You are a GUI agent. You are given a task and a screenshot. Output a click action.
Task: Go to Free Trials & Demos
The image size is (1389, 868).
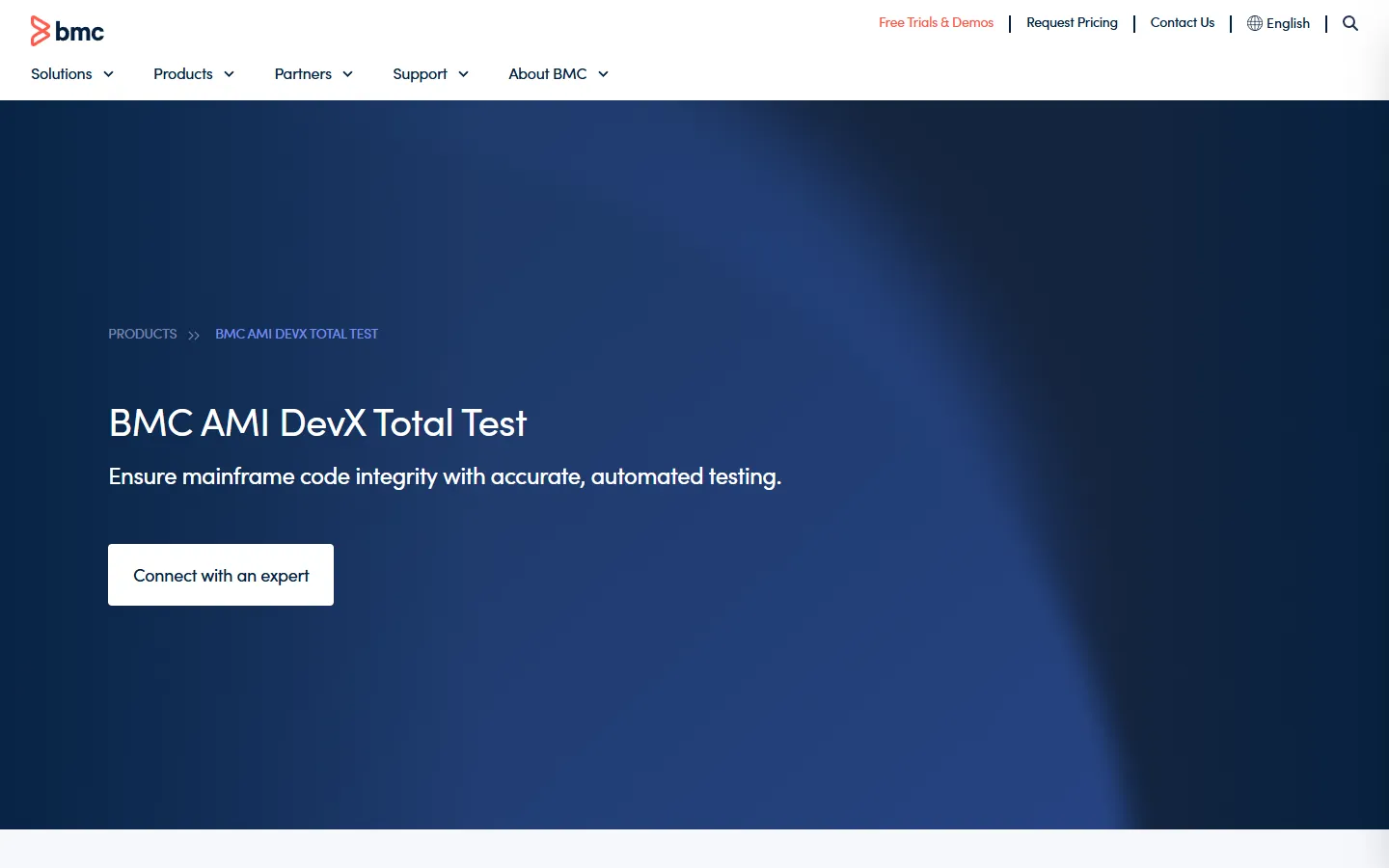936,22
